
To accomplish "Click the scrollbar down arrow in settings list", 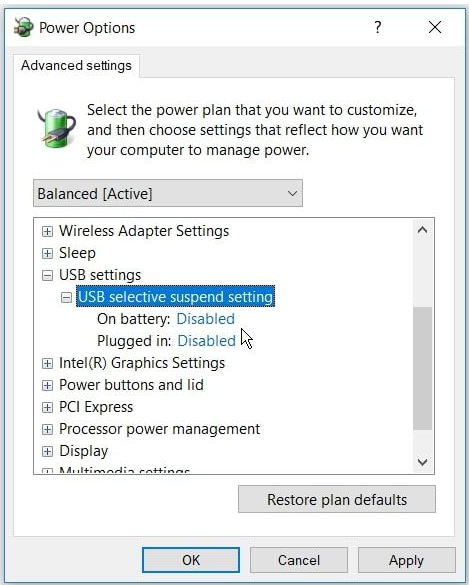I will click(x=422, y=462).
